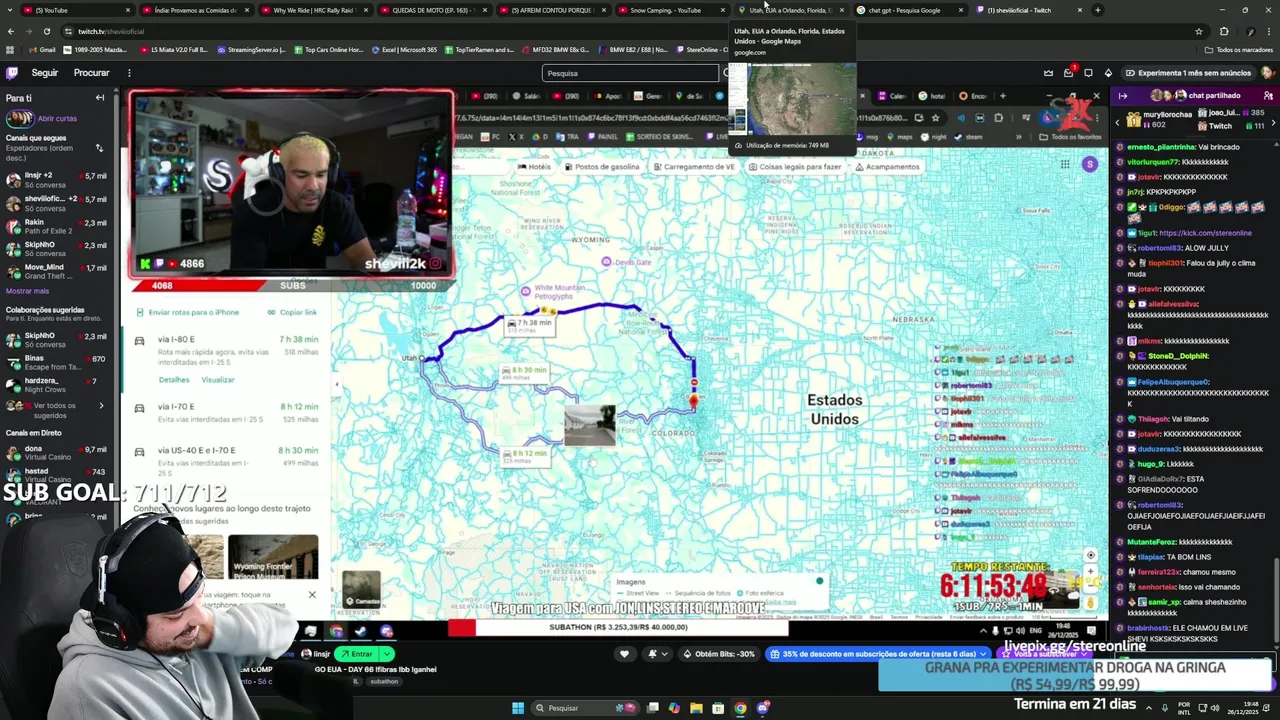Open the Camadas map layers thumbnail
1280x720 pixels.
[361, 589]
